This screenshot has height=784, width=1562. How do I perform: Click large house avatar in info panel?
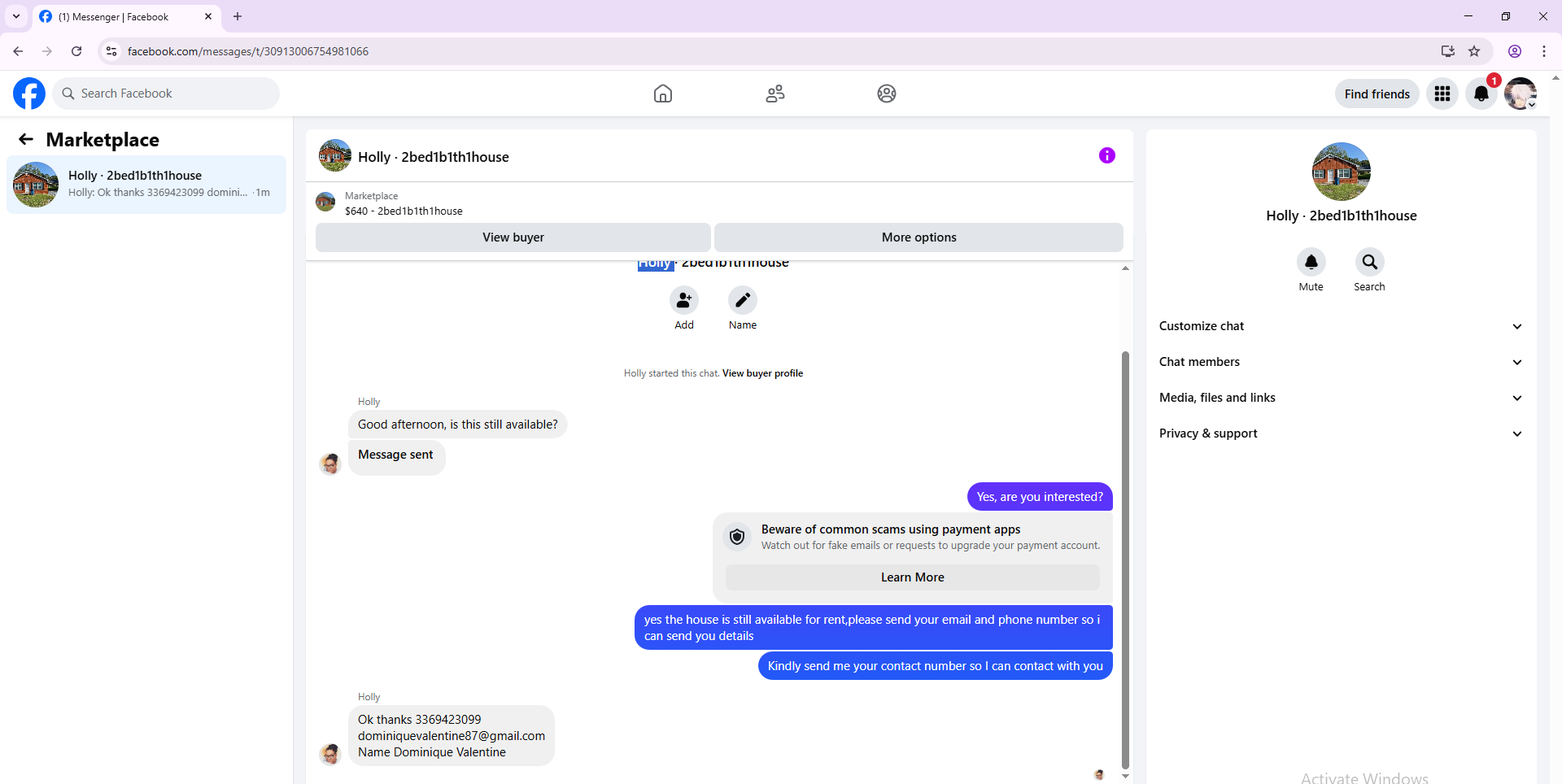(1342, 172)
